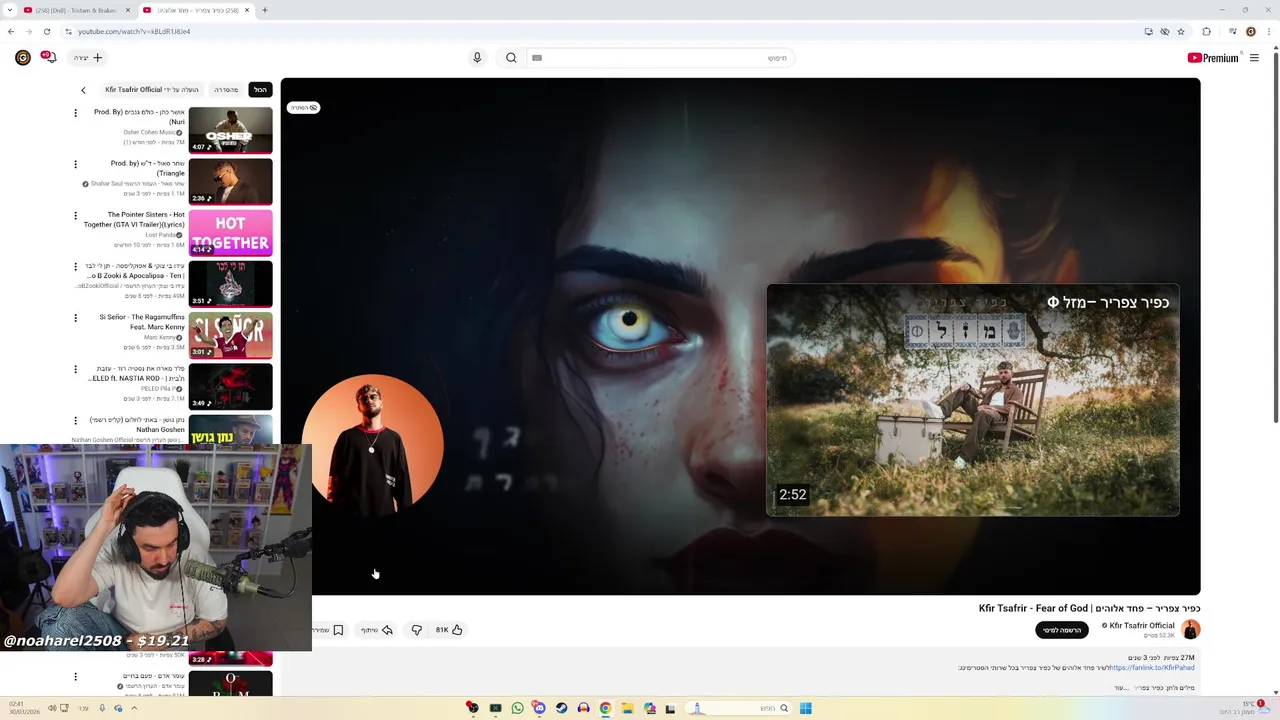The height and width of the screenshot is (720, 1280).
Task: Open options menu for Nathan Goshen video
Action: click(75, 420)
